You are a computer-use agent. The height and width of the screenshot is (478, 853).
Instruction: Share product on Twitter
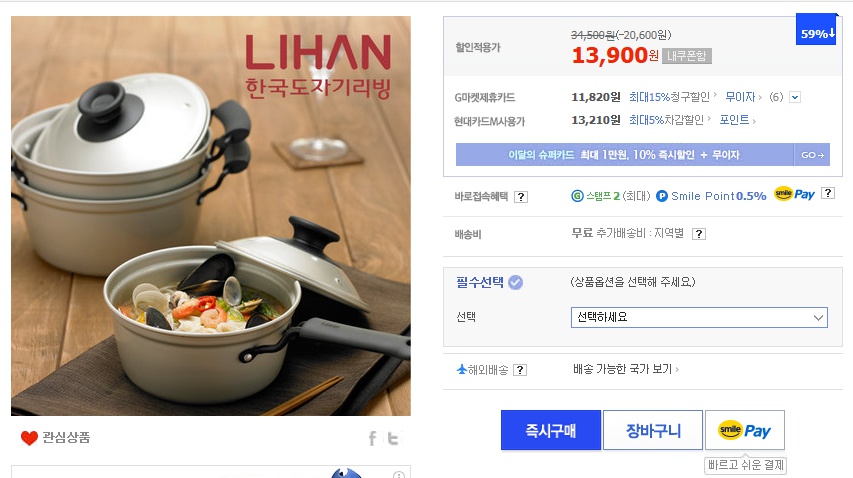[393, 438]
